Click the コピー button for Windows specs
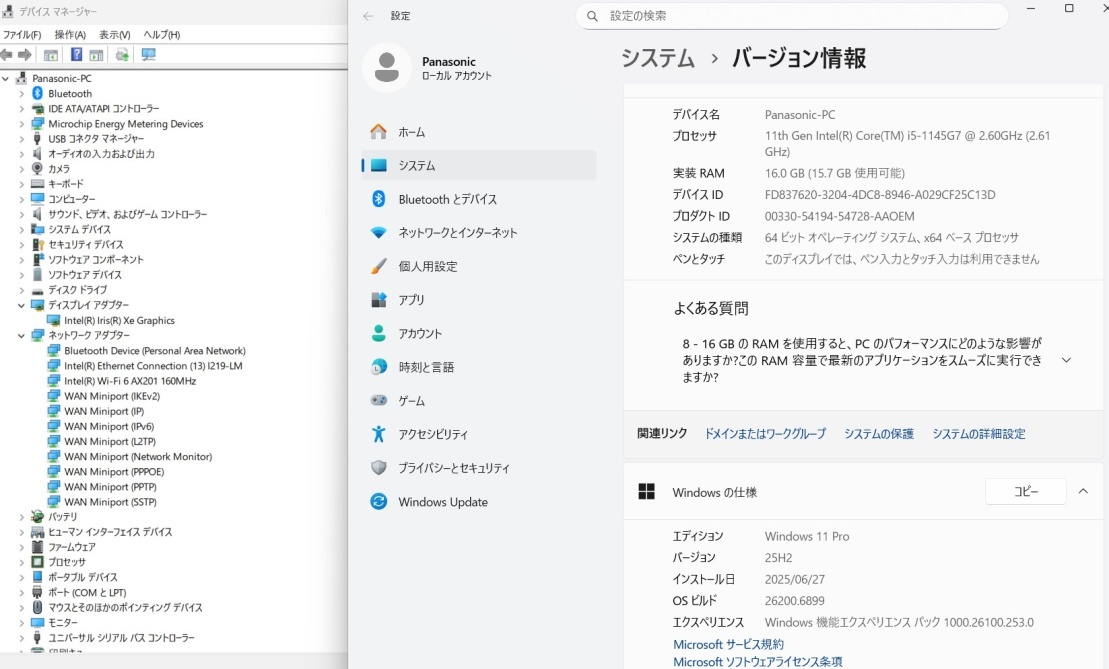The height and width of the screenshot is (669, 1109). 1026,492
